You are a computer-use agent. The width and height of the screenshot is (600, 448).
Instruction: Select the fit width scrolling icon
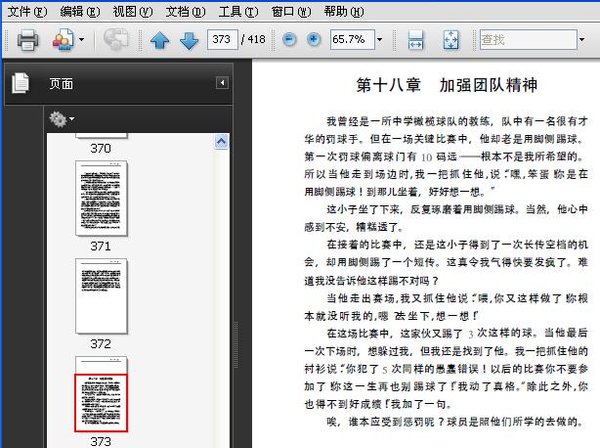416,40
